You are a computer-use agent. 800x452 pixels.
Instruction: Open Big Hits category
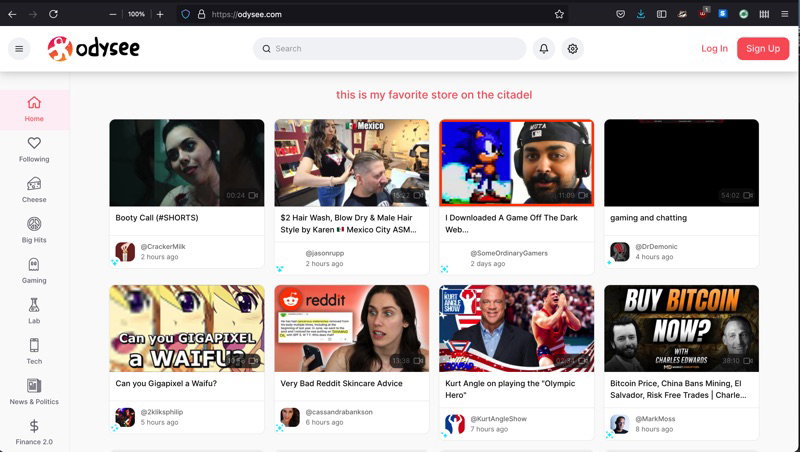point(34,231)
